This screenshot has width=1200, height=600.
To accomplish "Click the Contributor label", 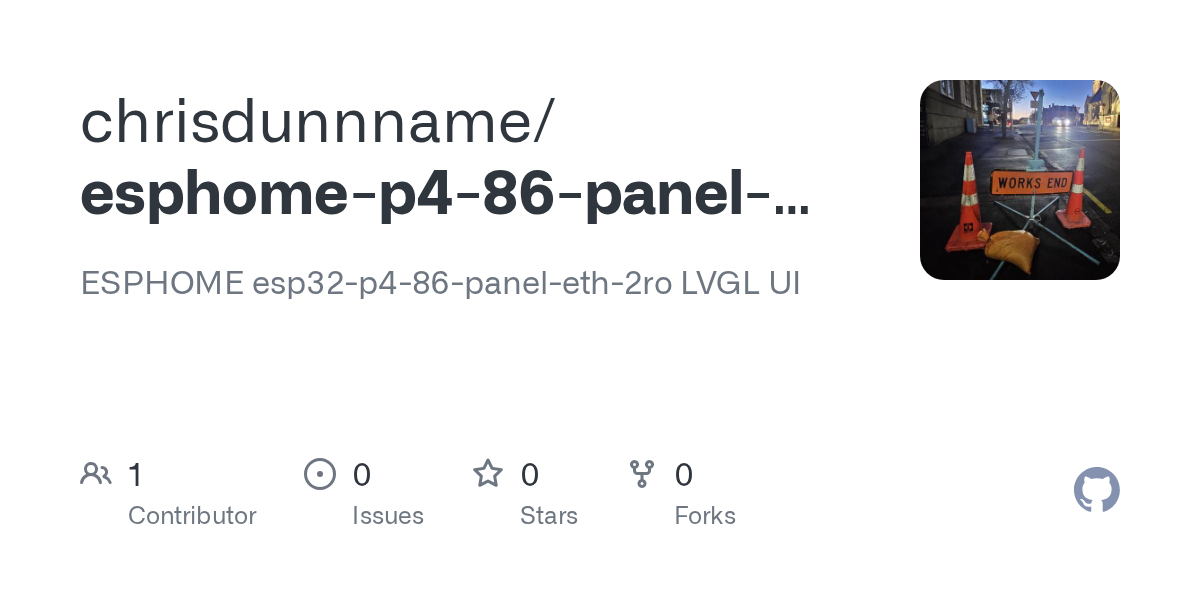I will pyautogui.click(x=192, y=516).
